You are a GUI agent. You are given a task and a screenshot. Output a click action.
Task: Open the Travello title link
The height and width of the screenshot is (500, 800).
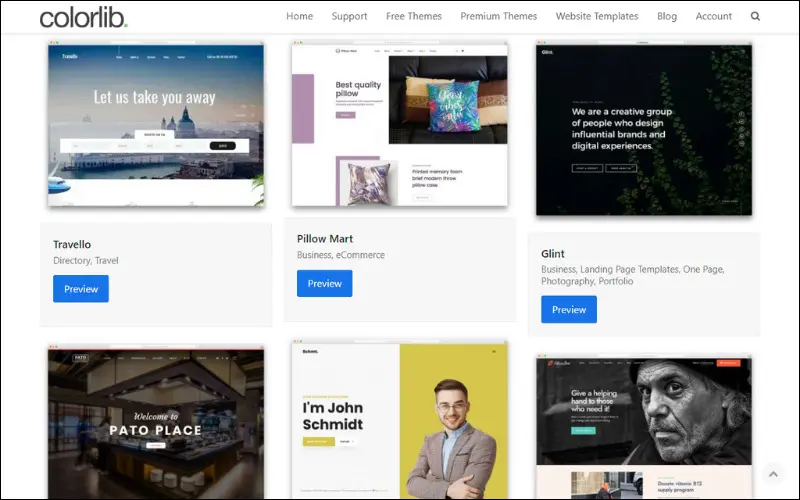click(72, 244)
